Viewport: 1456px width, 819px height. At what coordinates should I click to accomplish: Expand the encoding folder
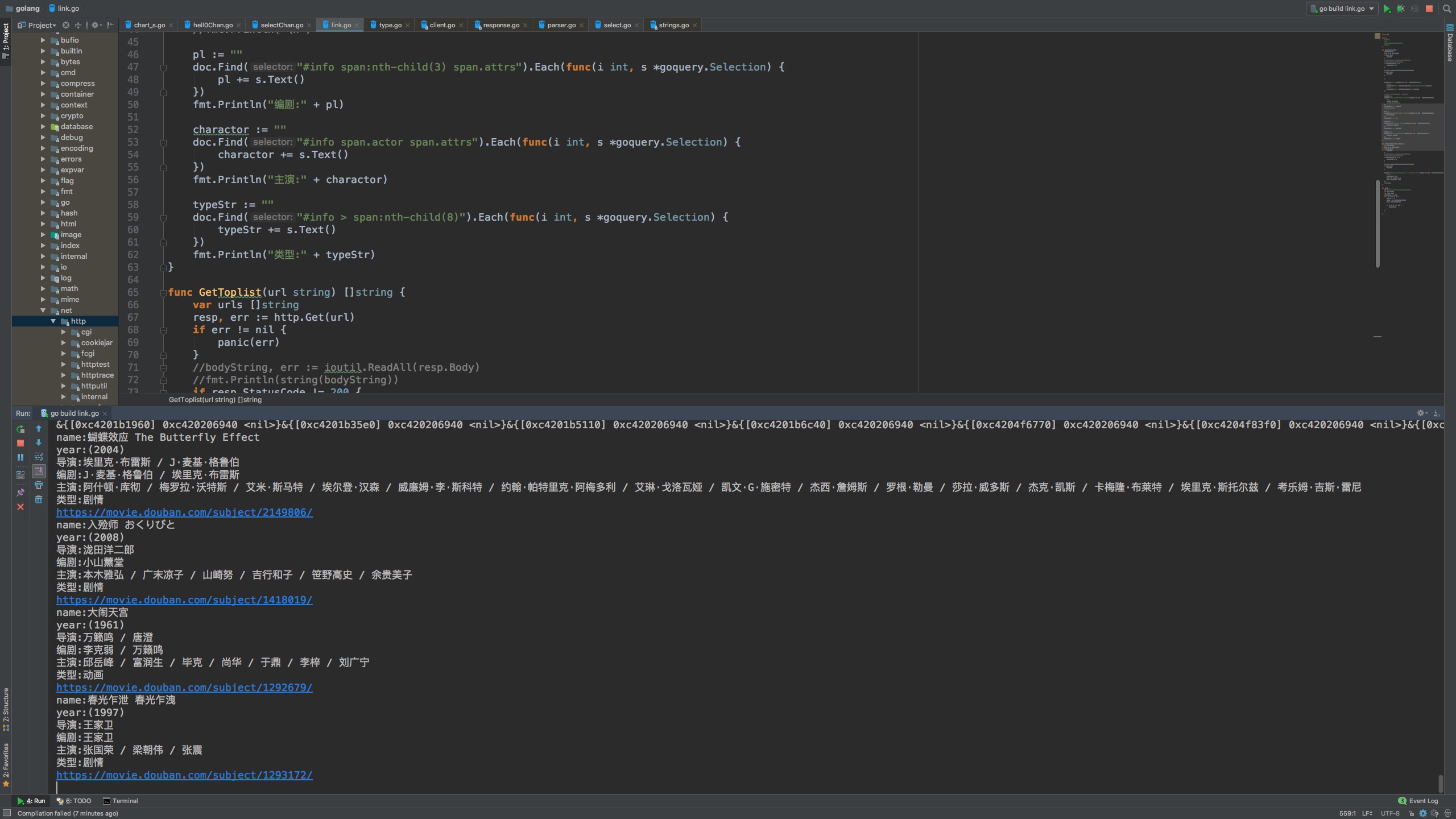point(43,148)
